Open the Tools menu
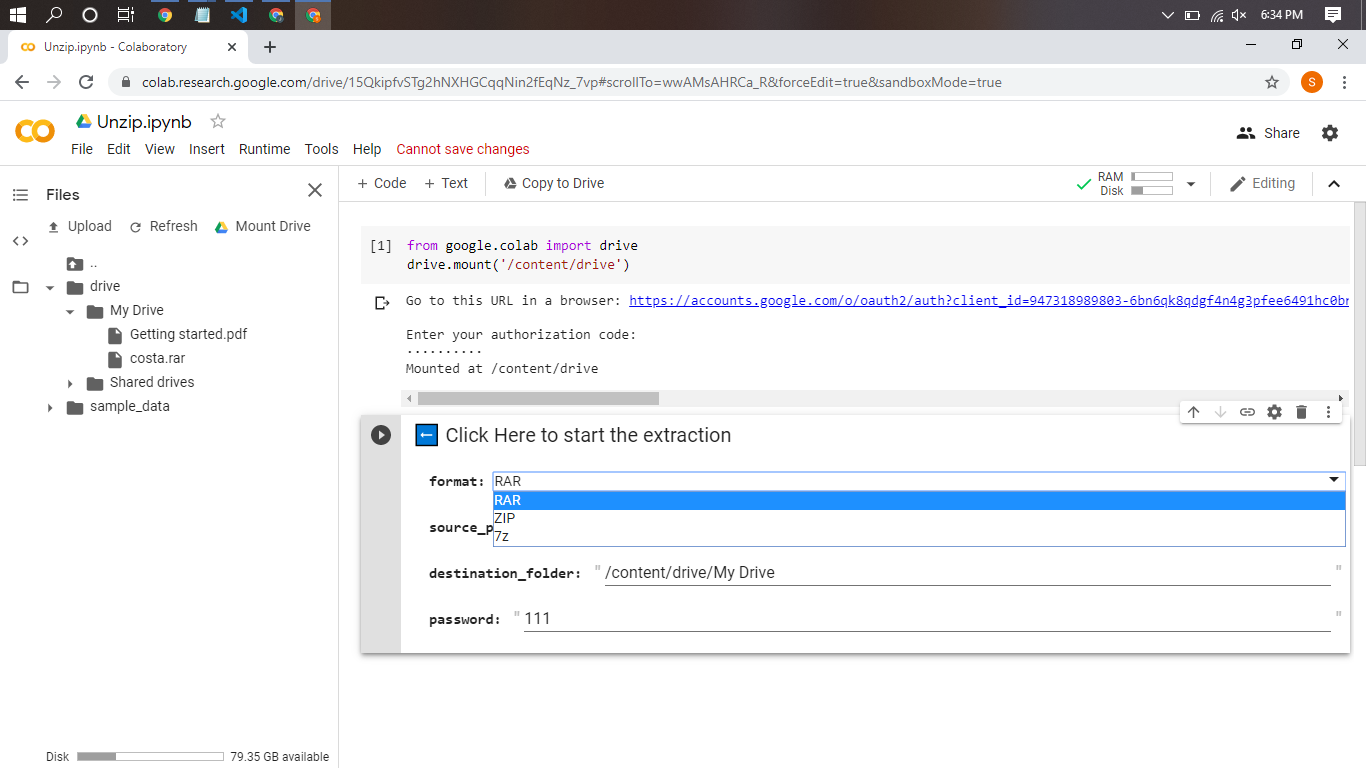This screenshot has width=1366, height=768. (x=321, y=149)
